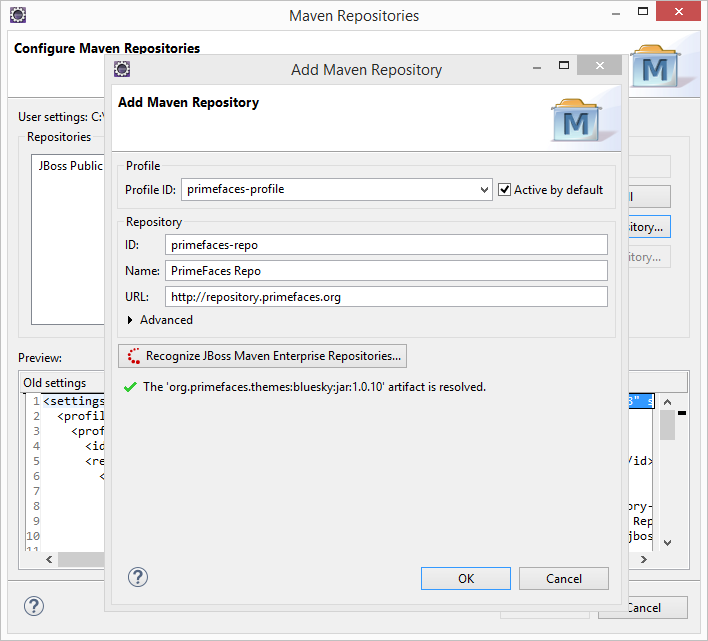Click the repository ID field primefaces-repo
Image resolution: width=708 pixels, height=641 pixels.
tap(386, 245)
